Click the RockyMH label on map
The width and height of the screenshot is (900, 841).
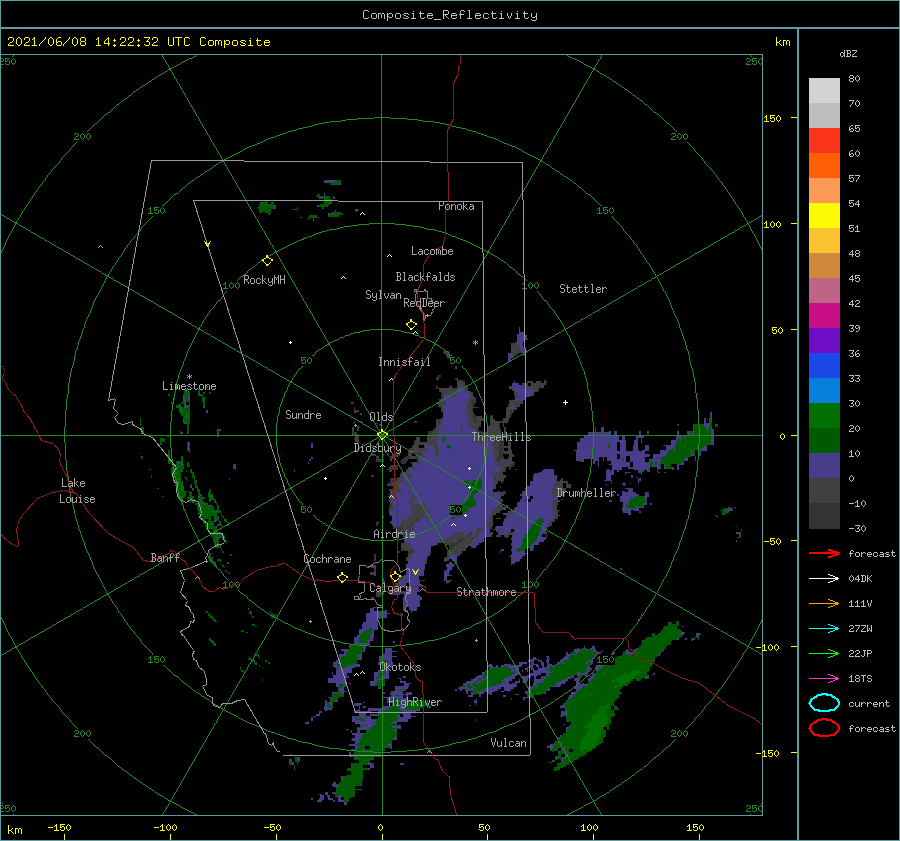pos(264,280)
